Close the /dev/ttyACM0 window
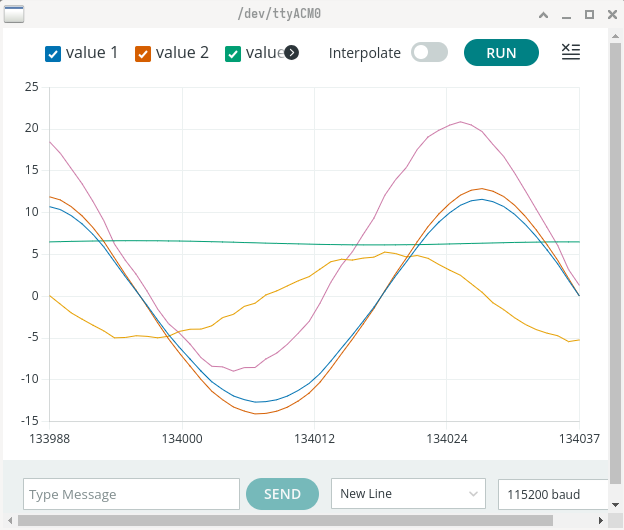 click(610, 15)
